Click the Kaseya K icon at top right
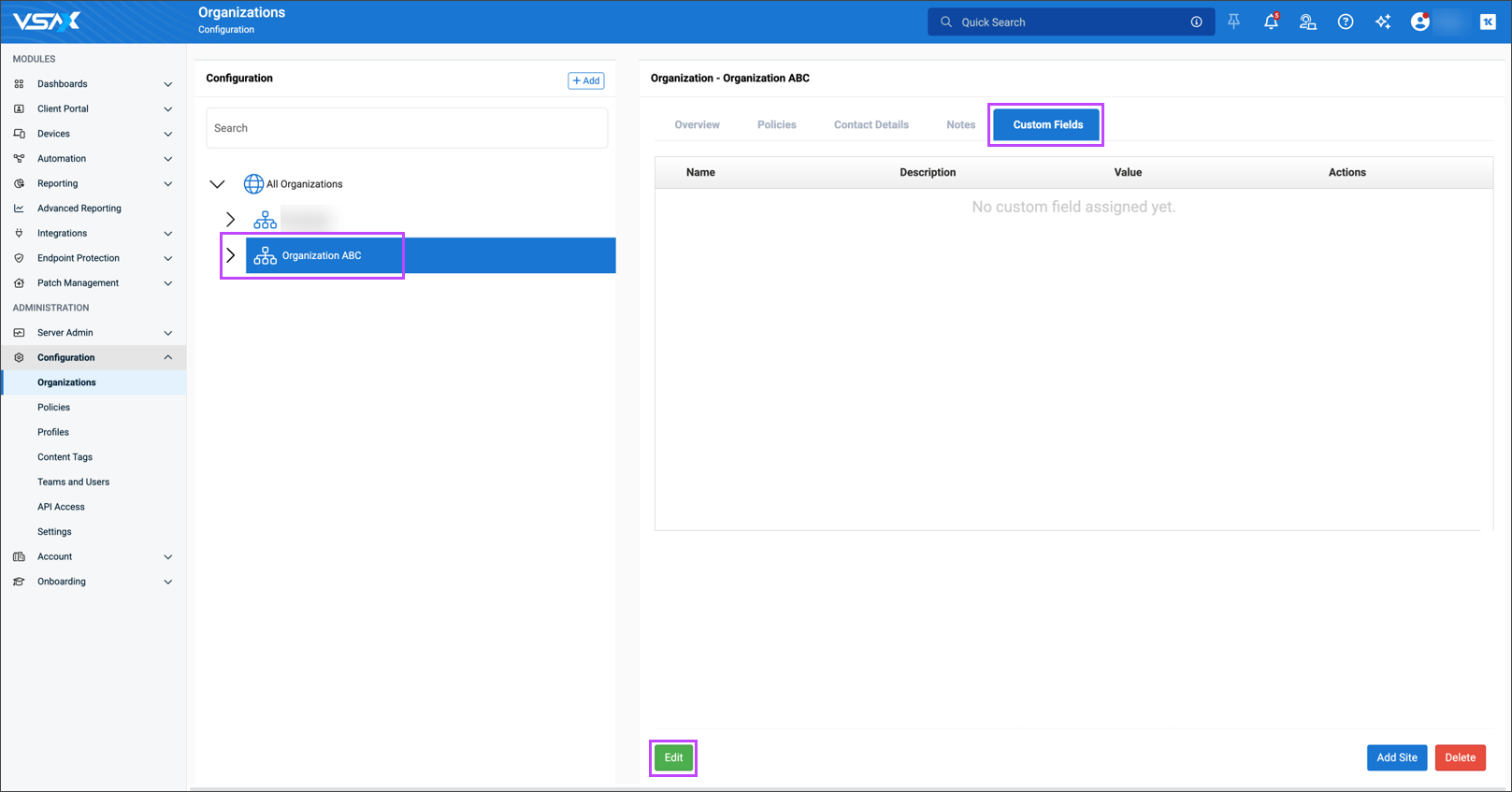Screen dimensions: 1512x792 pyautogui.click(x=1487, y=22)
